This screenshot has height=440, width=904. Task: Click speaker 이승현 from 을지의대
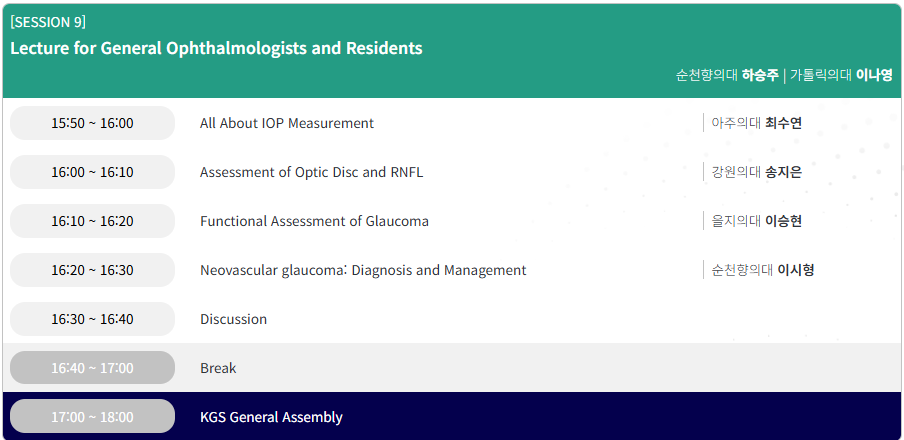coord(783,221)
